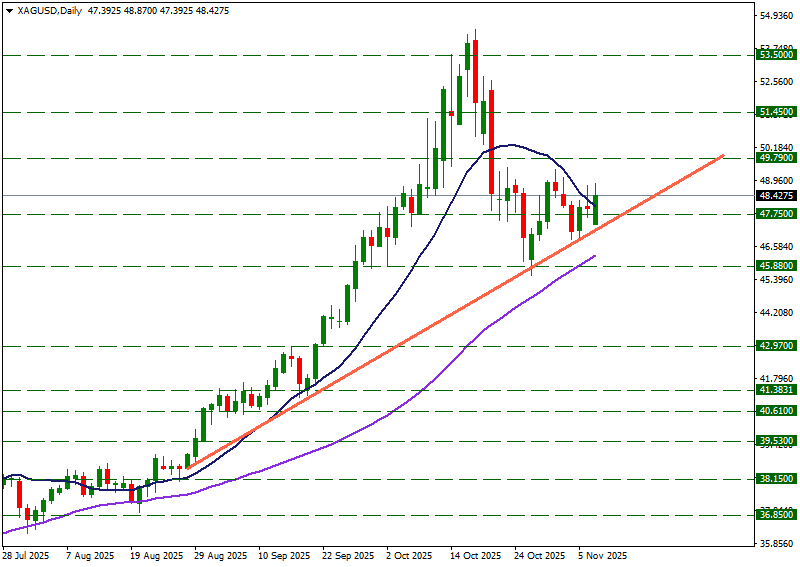Click the 49.7900 price level label
Image resolution: width=800 pixels, height=567 pixels.
pos(776,158)
